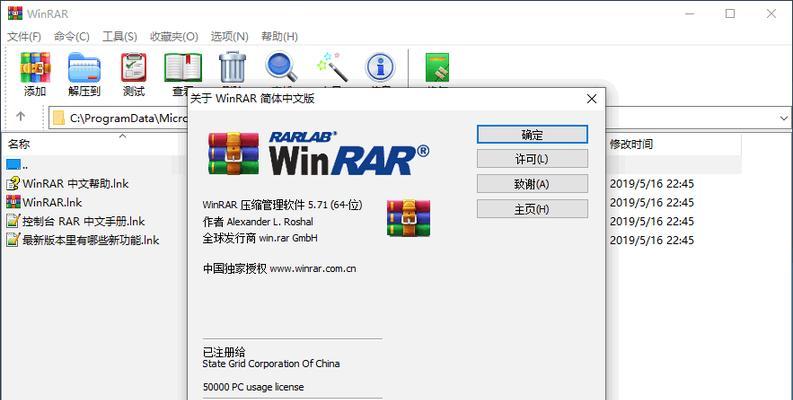Viewport: 793px width, 400px height.
Task: Sort by the 修改时间 column header
Action: point(631,145)
